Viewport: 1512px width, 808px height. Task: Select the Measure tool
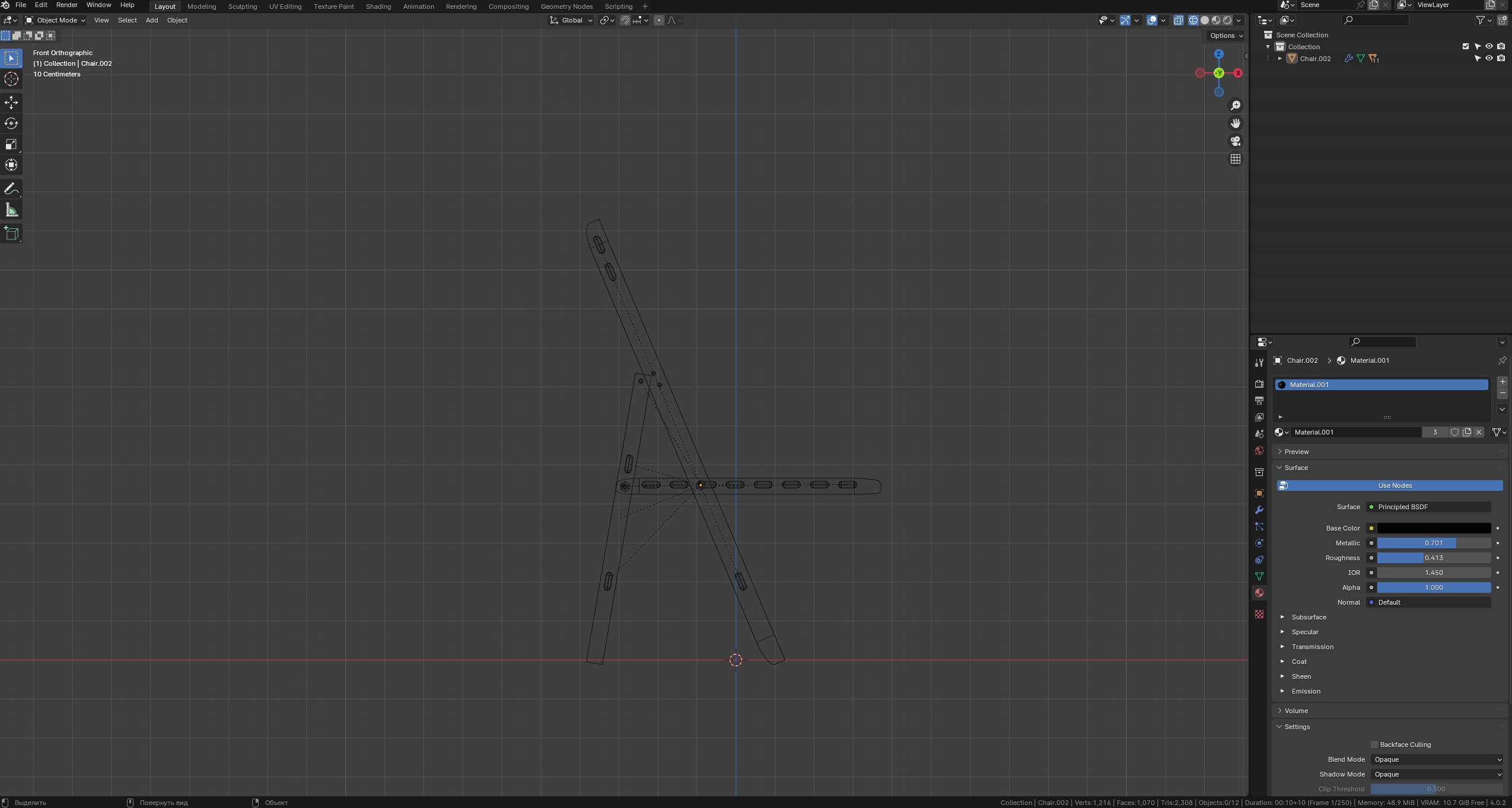pyautogui.click(x=11, y=210)
